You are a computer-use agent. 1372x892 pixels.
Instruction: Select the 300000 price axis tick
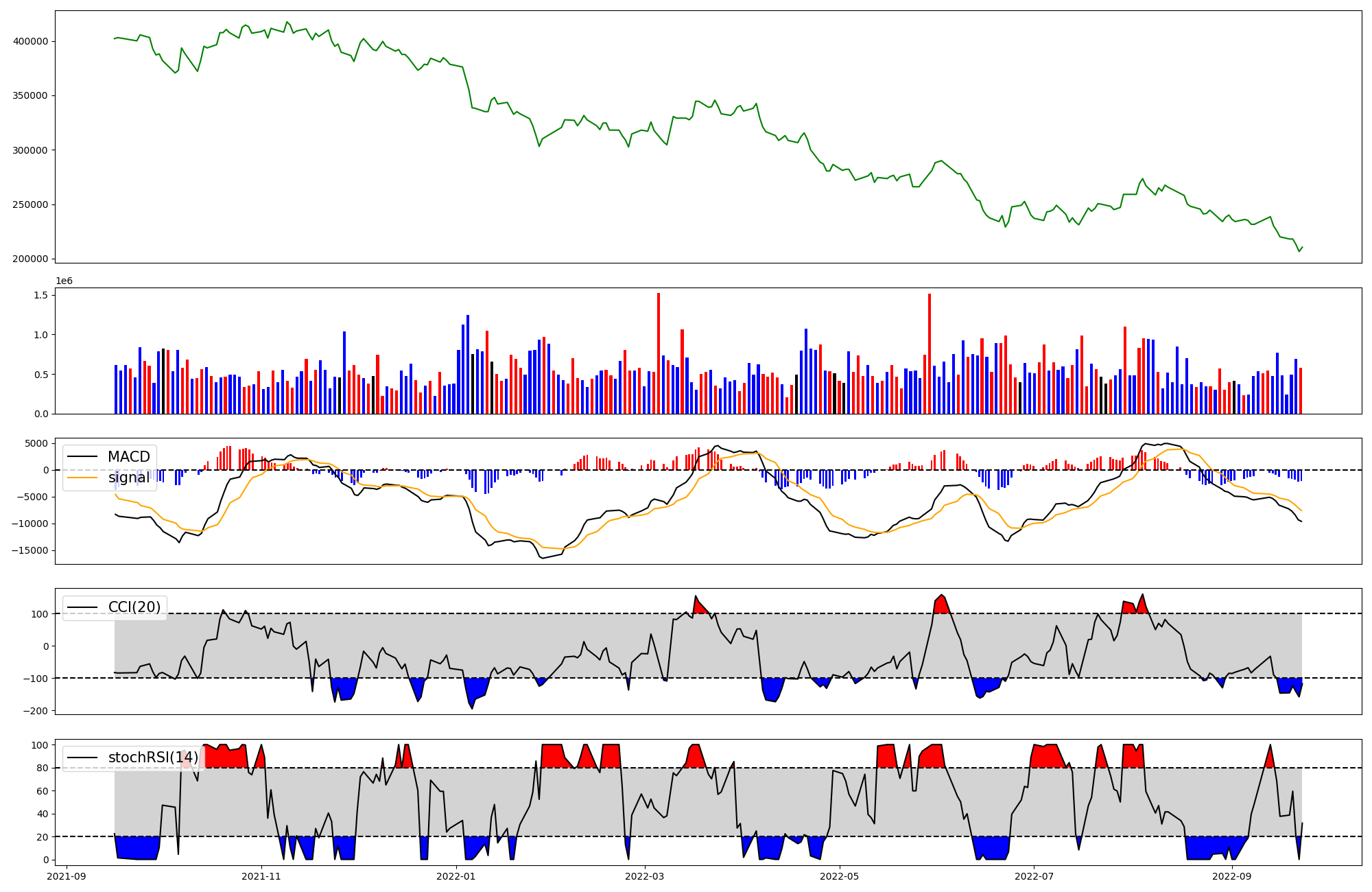click(31, 150)
